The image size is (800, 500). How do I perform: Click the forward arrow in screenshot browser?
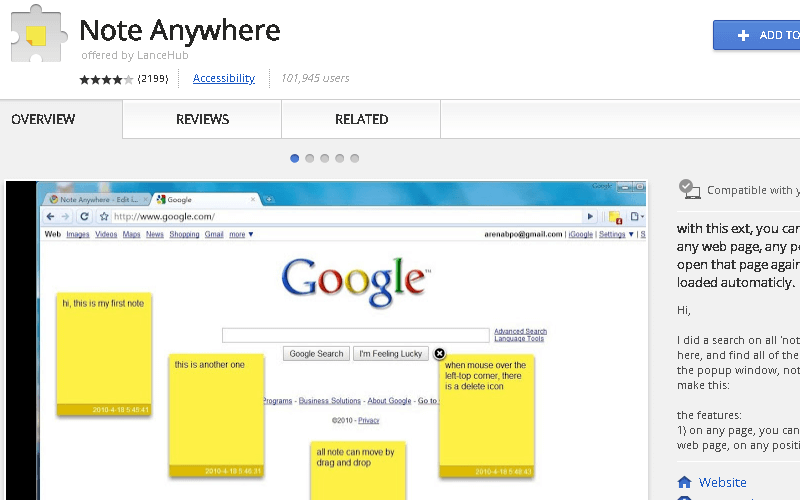point(65,216)
